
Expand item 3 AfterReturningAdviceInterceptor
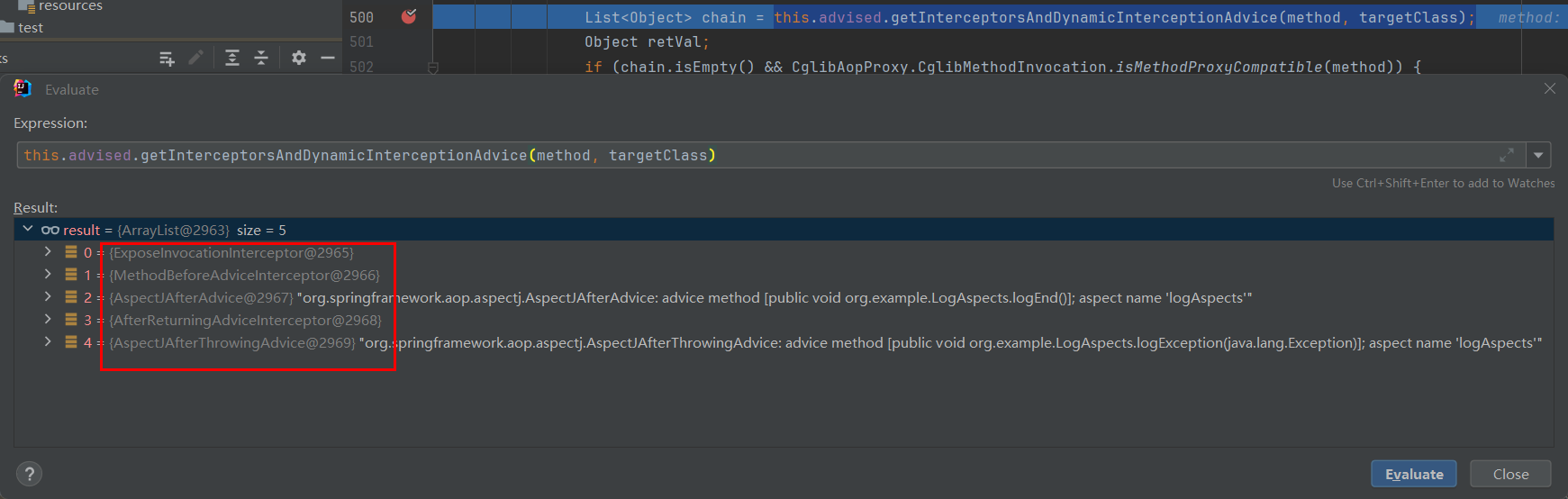48,320
